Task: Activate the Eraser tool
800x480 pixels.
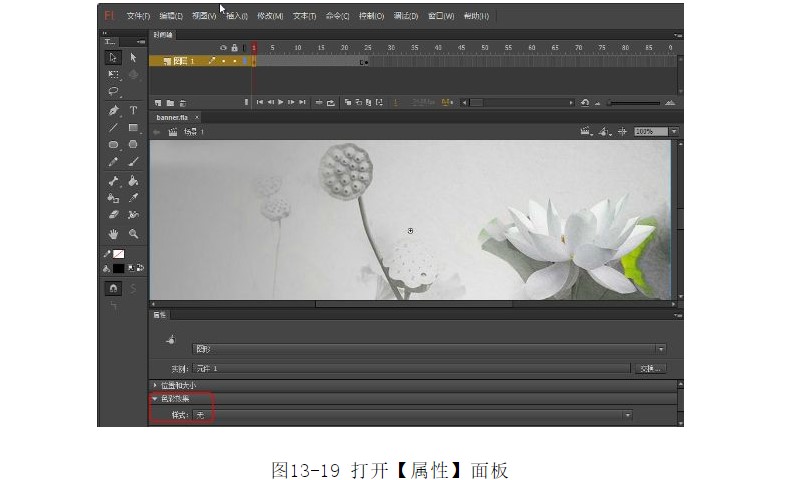Action: (114, 215)
